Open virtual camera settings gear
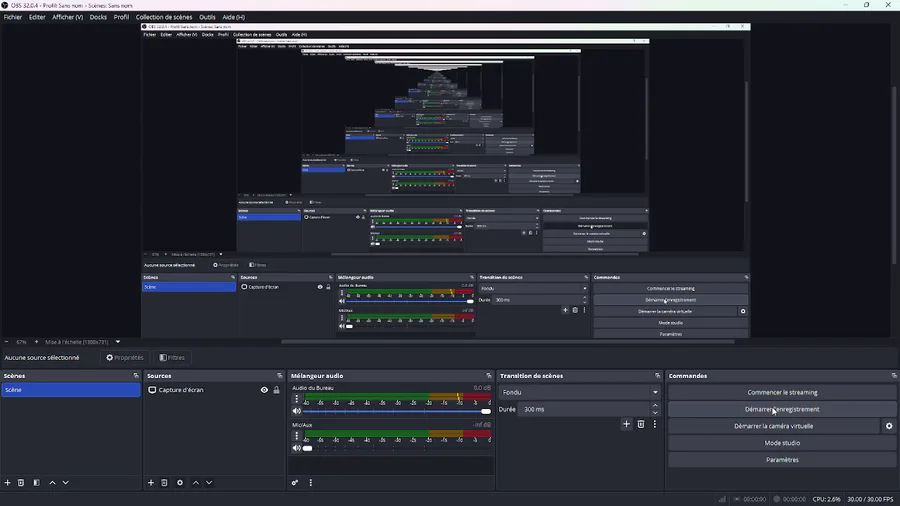 pyautogui.click(x=889, y=426)
